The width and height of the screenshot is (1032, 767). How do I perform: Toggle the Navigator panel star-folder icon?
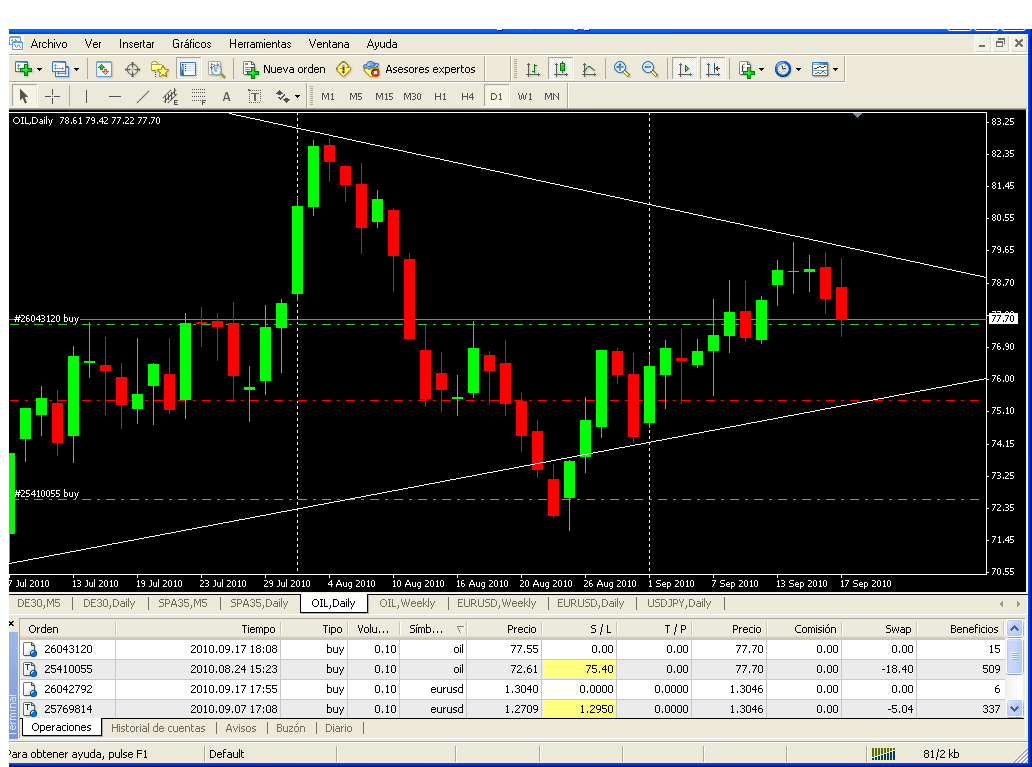(160, 68)
